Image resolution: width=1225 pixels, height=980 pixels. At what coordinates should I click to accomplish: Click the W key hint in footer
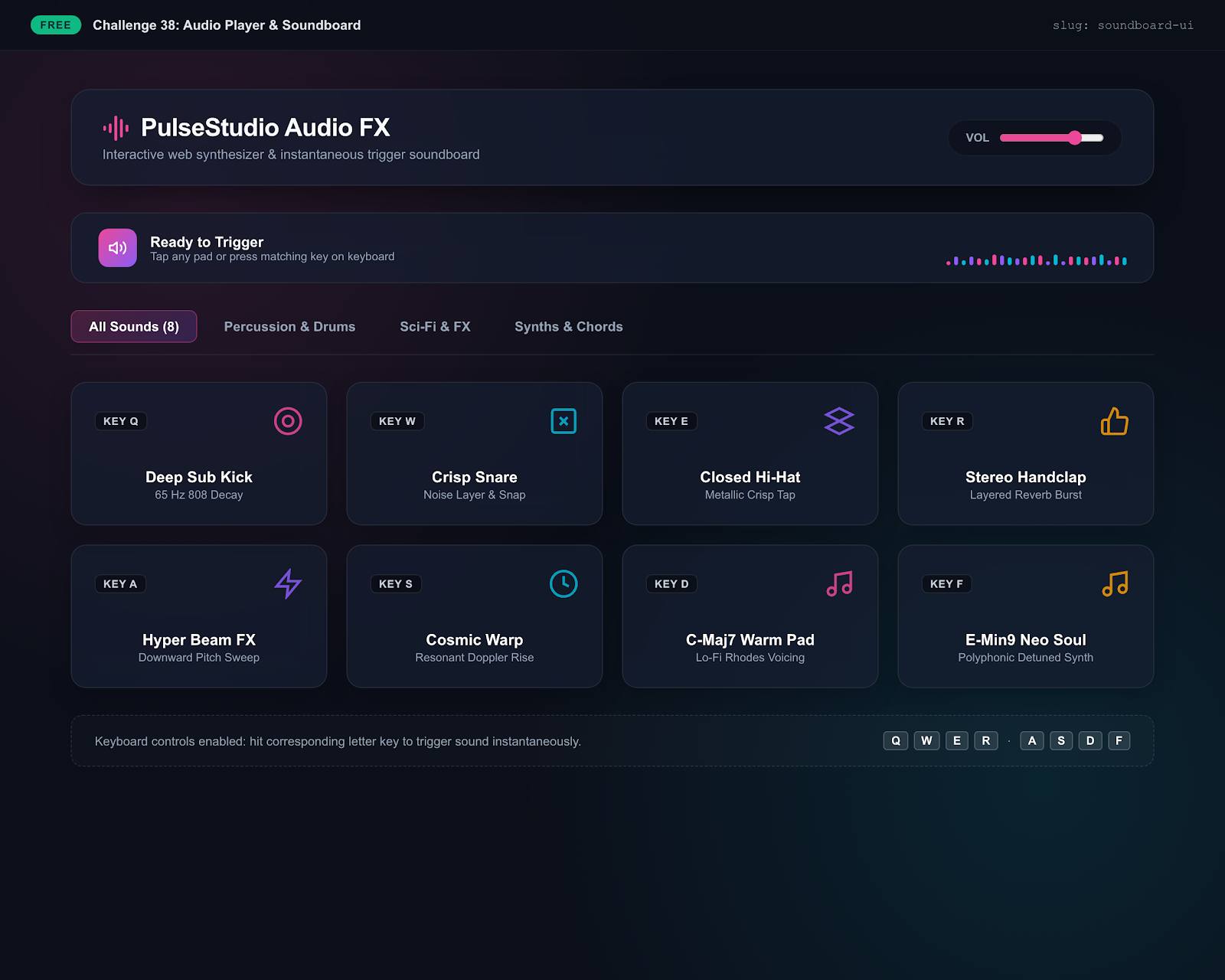(x=926, y=741)
